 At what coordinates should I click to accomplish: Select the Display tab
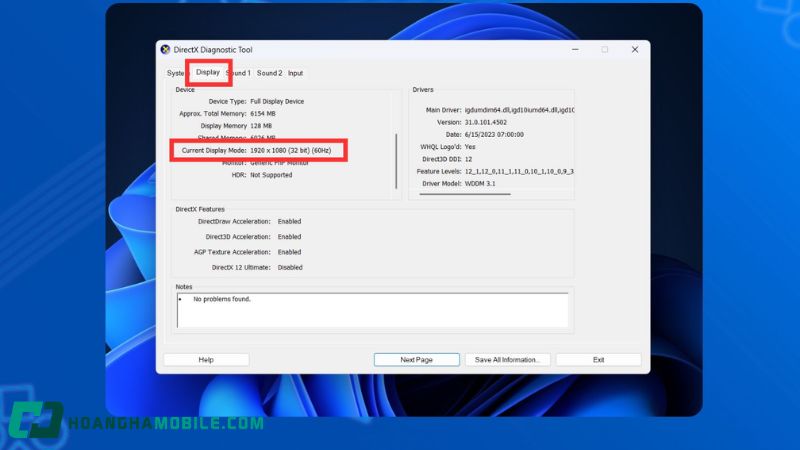pos(208,72)
